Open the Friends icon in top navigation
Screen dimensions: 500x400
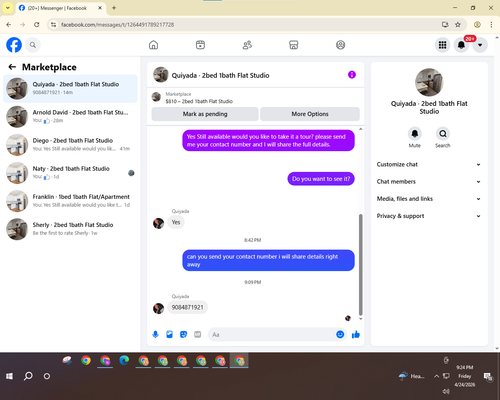click(x=247, y=45)
